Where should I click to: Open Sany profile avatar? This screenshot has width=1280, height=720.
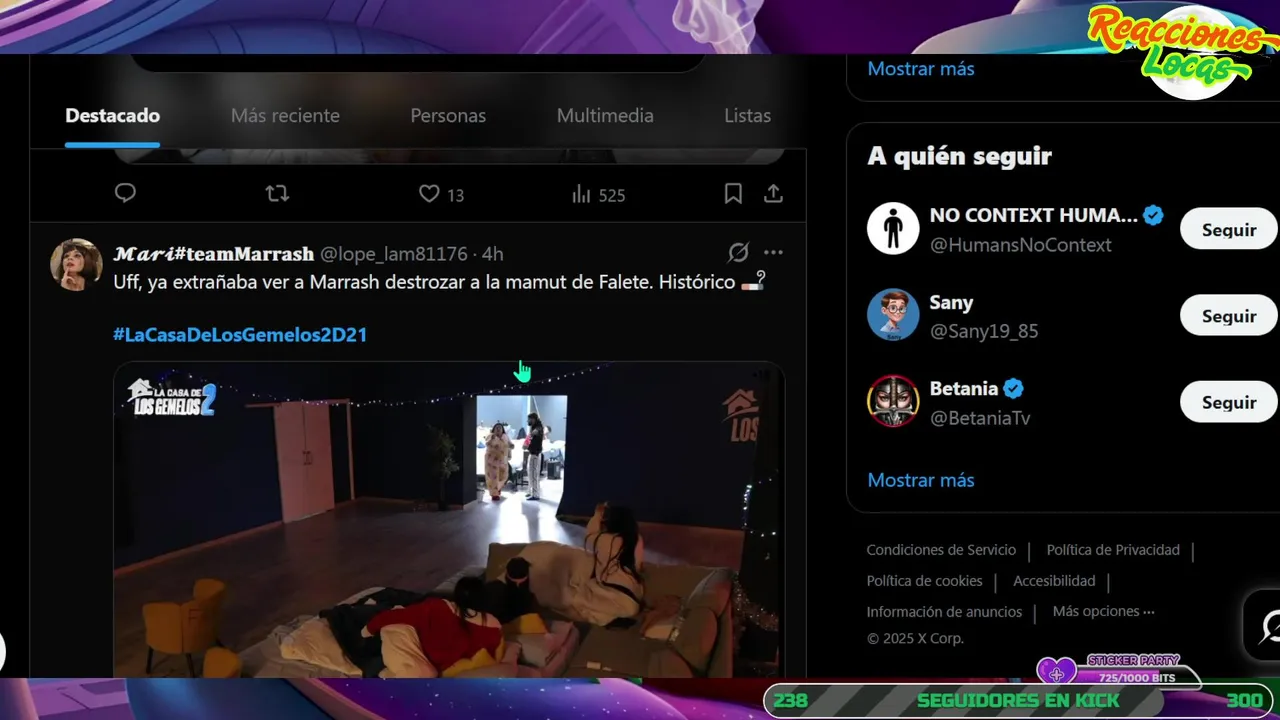(x=893, y=315)
